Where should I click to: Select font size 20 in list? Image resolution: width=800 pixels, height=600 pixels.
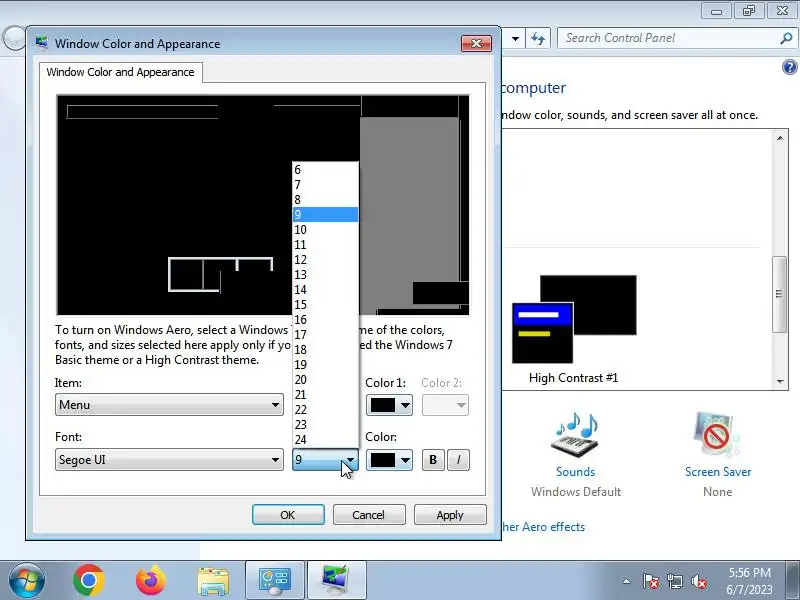point(325,380)
